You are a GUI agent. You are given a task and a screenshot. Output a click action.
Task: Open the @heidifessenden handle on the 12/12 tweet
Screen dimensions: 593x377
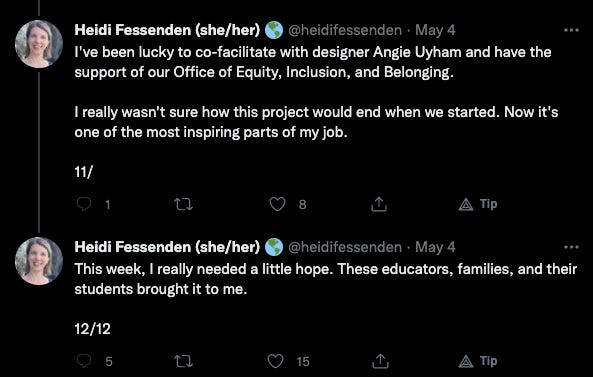click(345, 247)
